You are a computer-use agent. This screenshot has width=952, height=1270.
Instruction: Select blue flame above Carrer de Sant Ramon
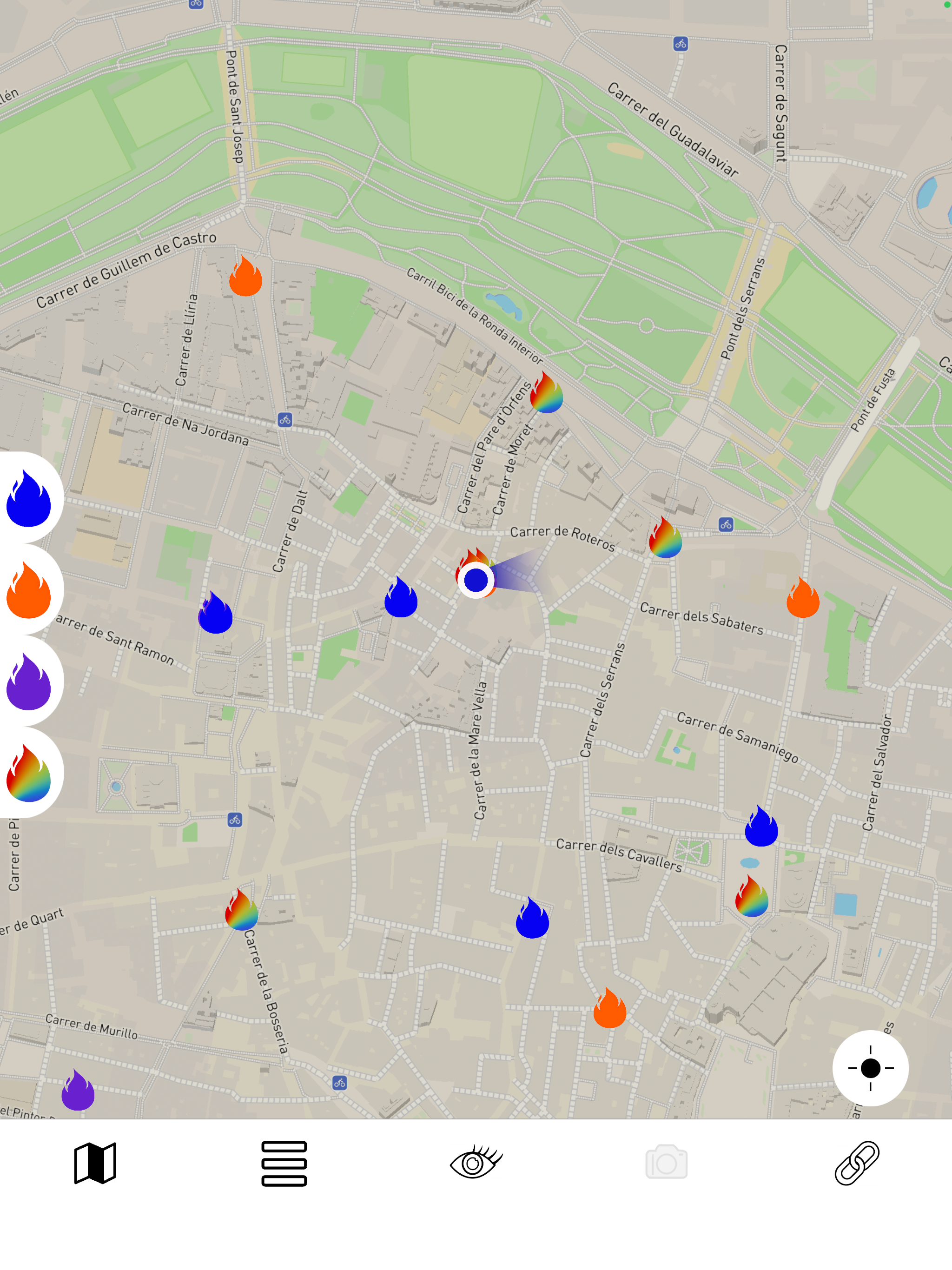click(x=215, y=612)
